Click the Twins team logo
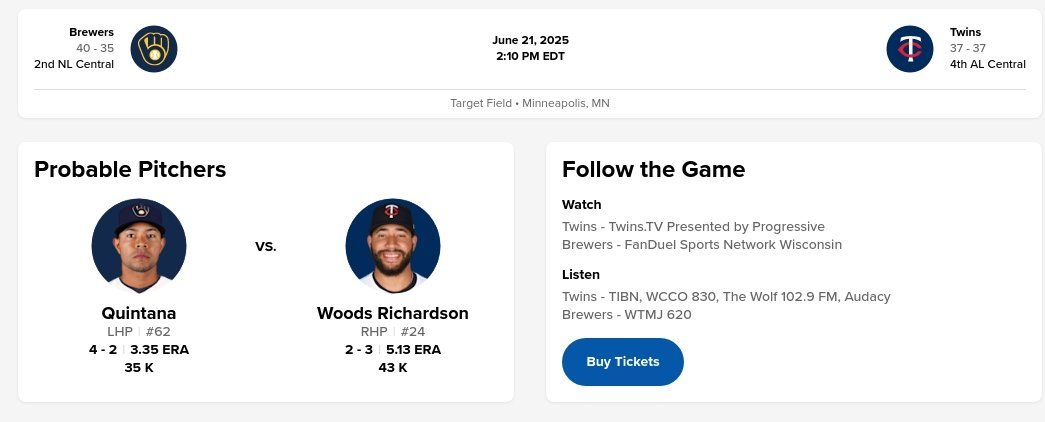 909,48
